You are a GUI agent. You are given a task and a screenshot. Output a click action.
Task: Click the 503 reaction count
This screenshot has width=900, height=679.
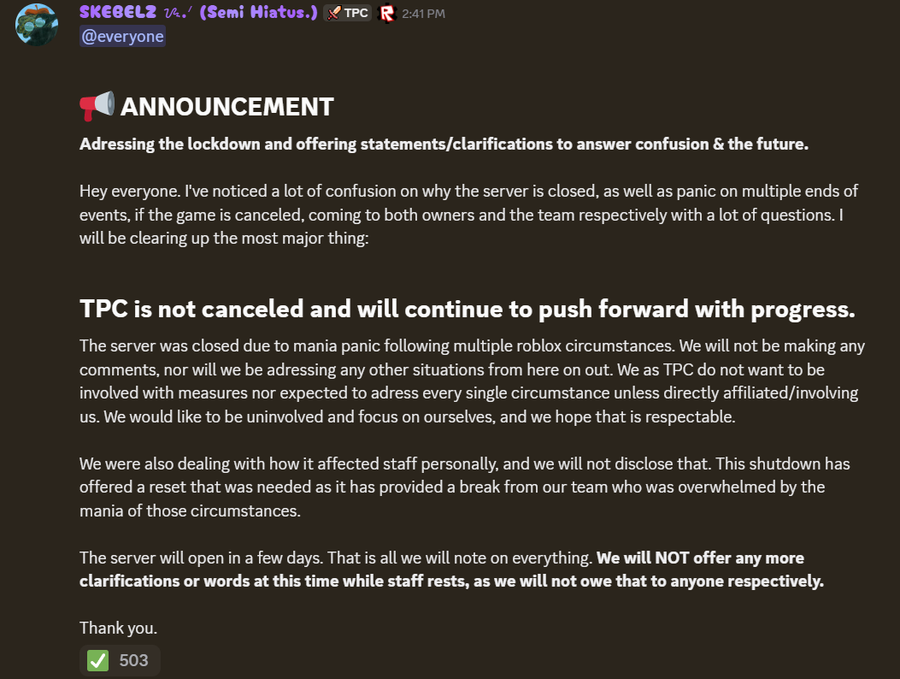133,660
